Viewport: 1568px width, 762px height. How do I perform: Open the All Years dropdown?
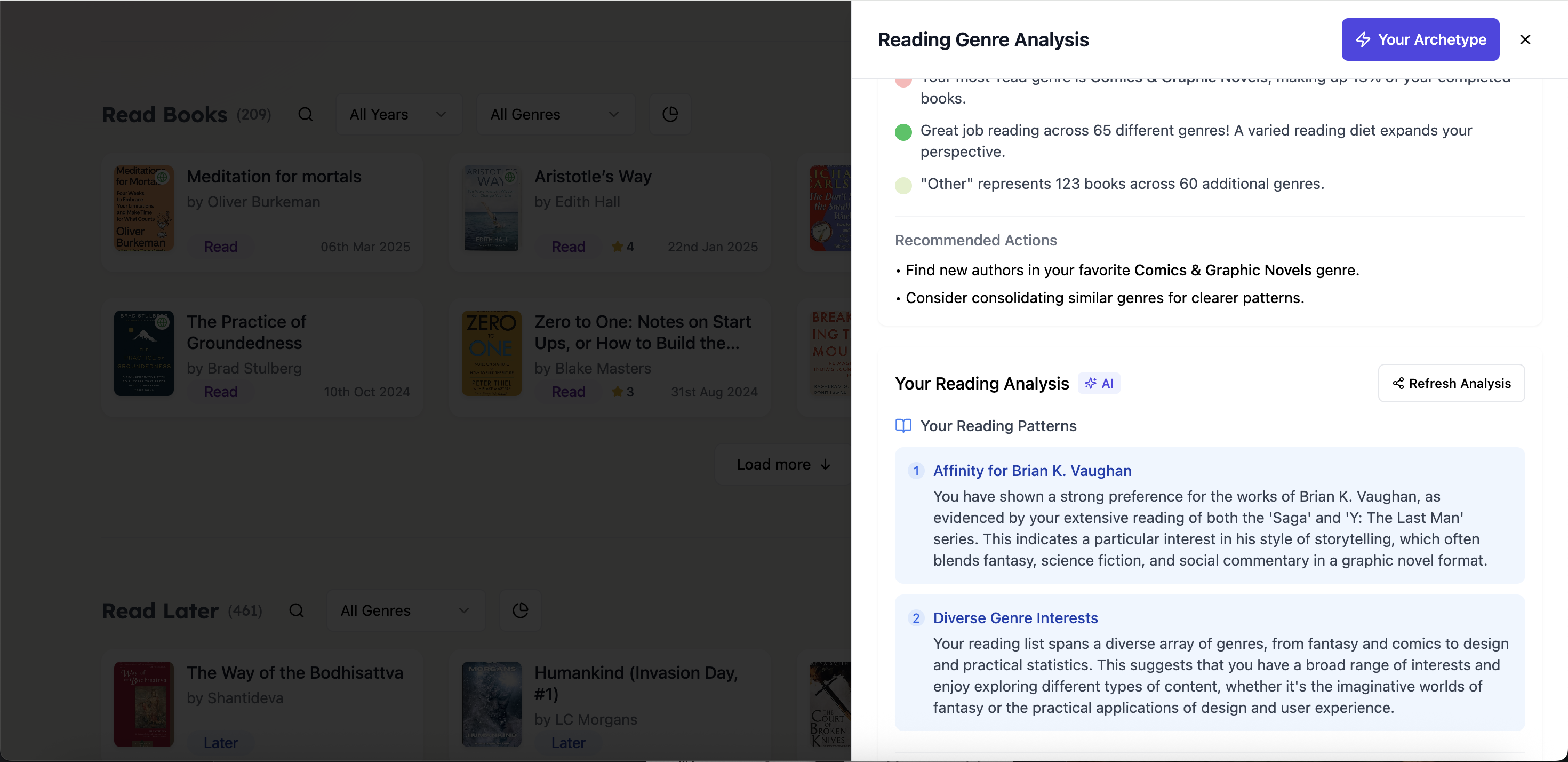pyautogui.click(x=399, y=115)
